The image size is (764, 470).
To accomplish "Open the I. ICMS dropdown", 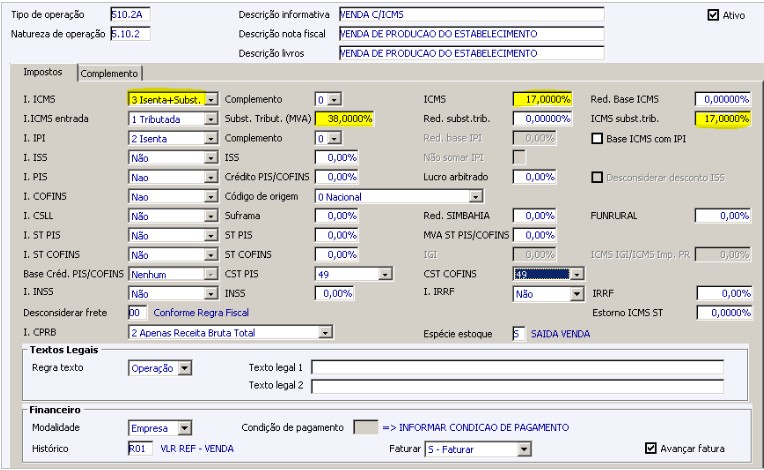I will pos(211,100).
